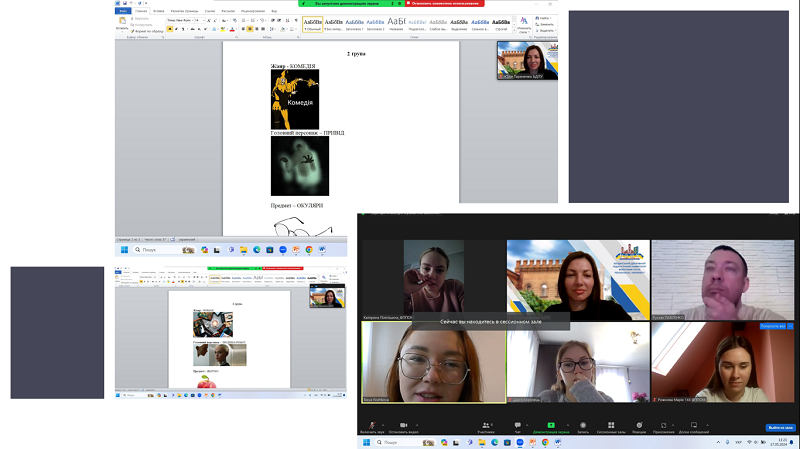Expand the Word styles gallery
This screenshot has height=449, width=800.
point(510,31)
